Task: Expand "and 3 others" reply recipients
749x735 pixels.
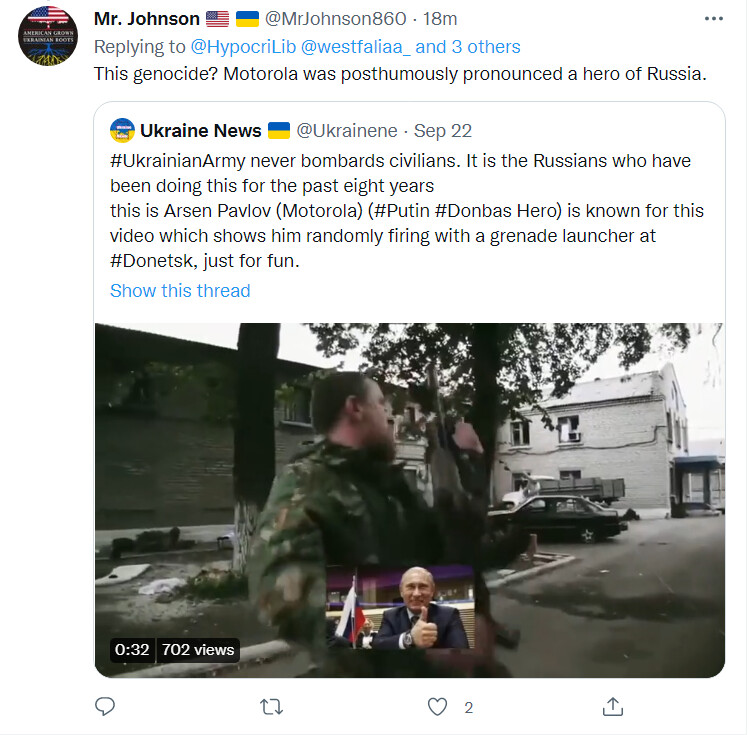Action: (x=468, y=47)
